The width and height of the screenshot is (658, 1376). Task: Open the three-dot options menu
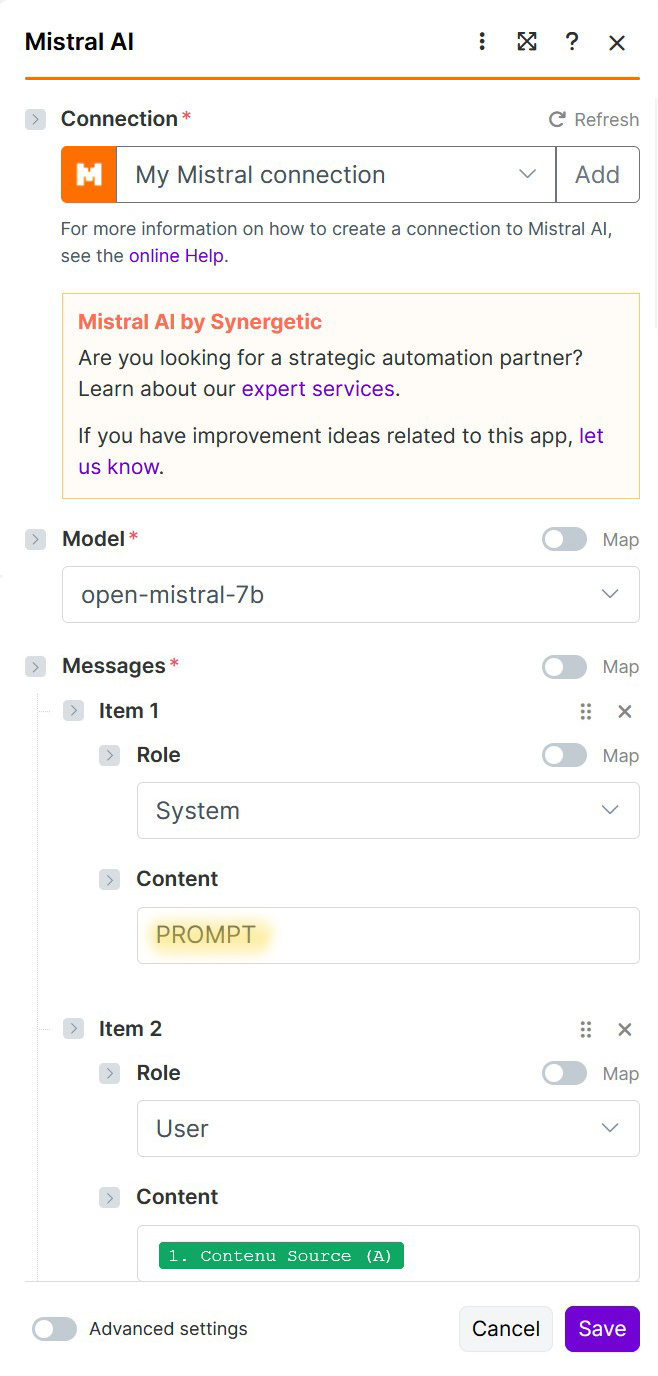tap(482, 42)
